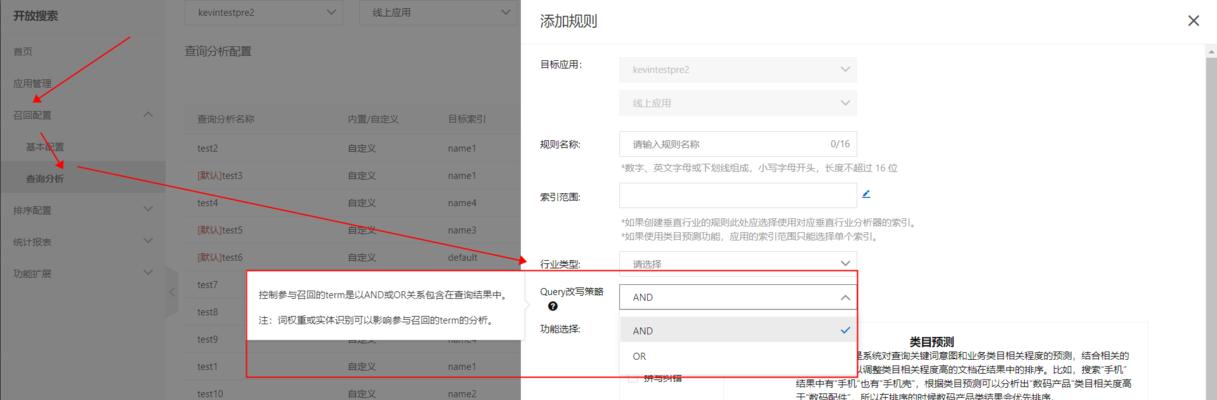
Task: Expand the 统计报表 sidebar section
Action: point(149,241)
